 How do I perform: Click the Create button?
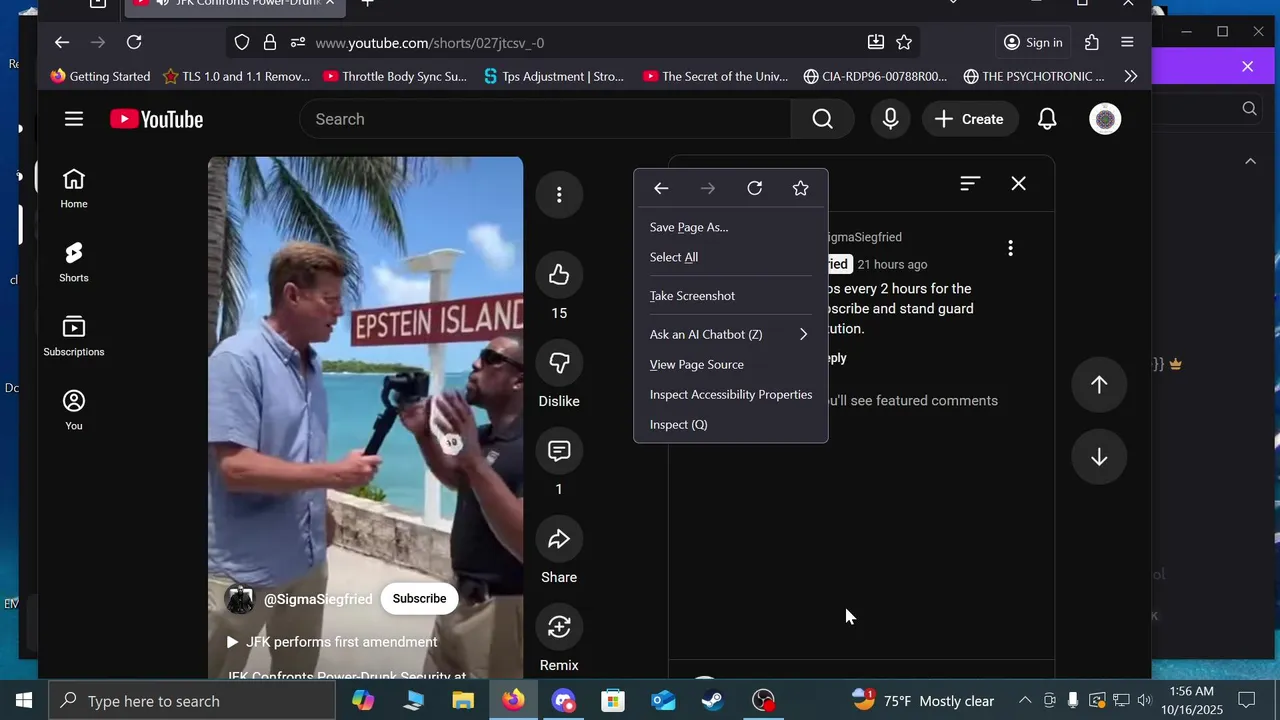click(969, 119)
